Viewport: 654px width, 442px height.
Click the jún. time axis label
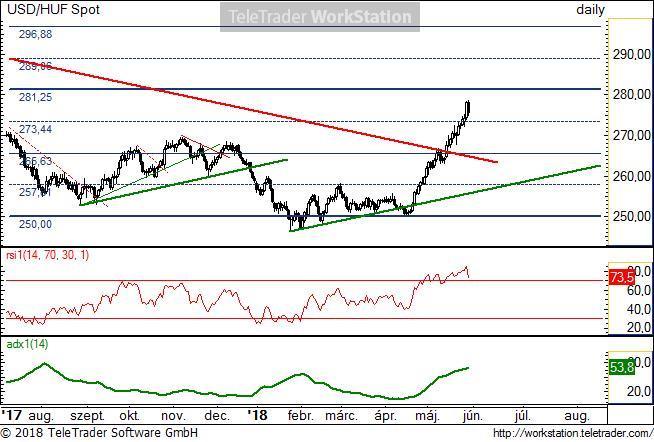tap(473, 416)
